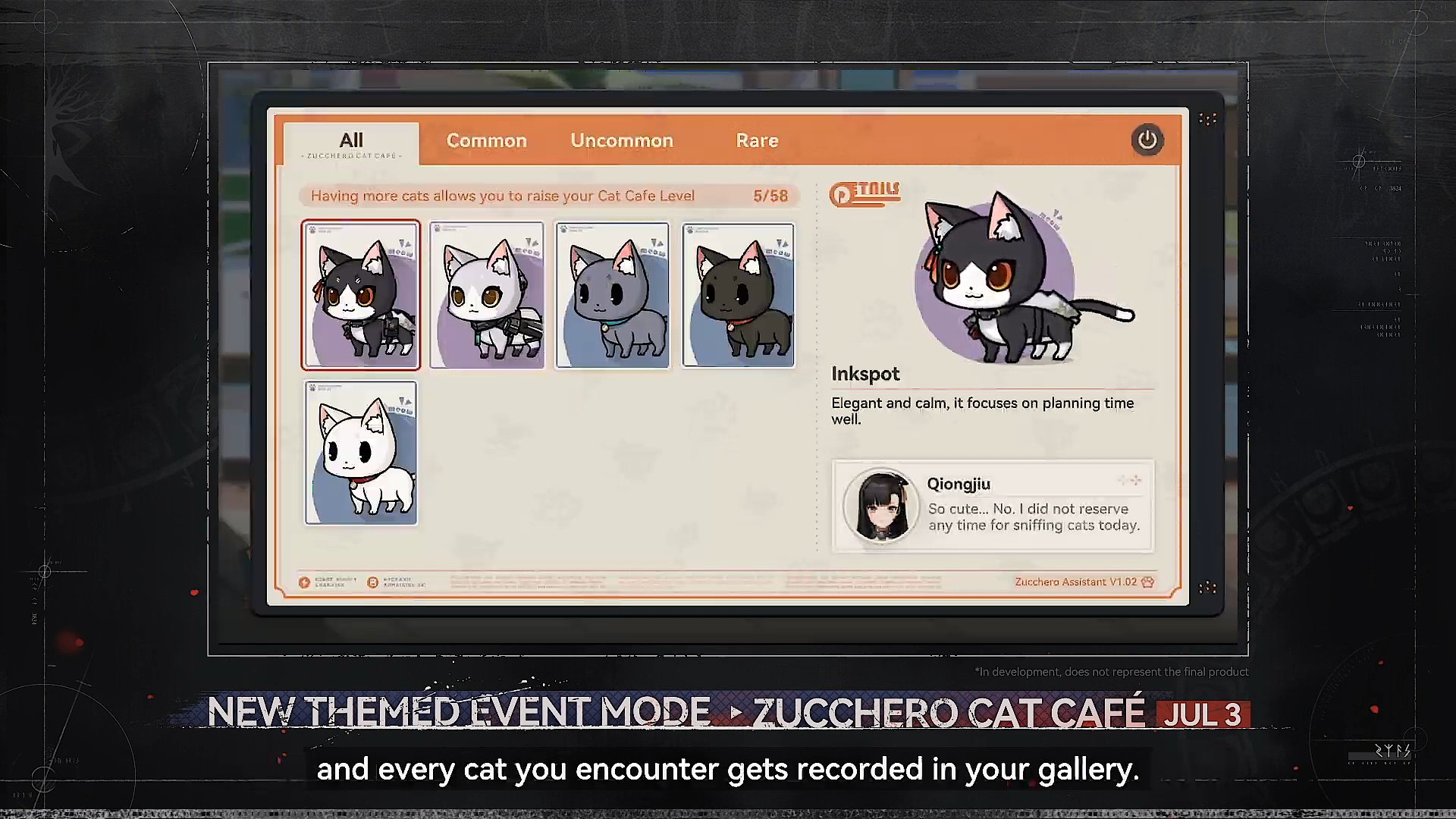Click Qiongjiu's comment dialogue box

click(x=993, y=505)
